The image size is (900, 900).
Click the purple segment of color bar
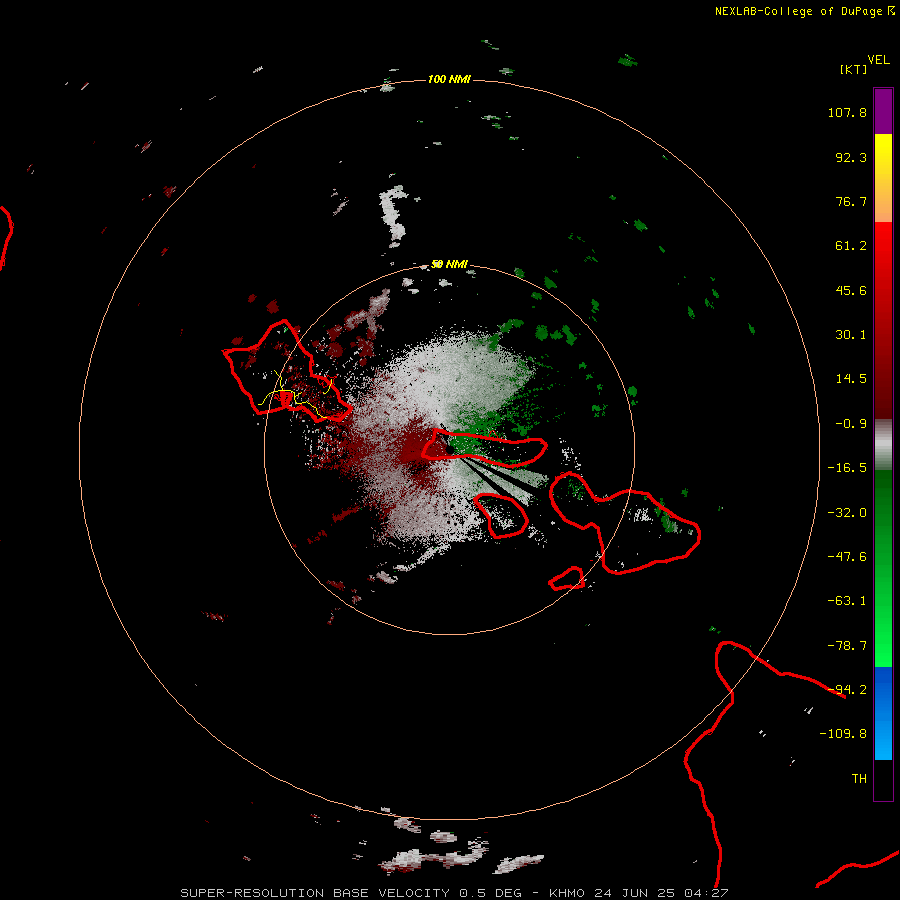[883, 111]
